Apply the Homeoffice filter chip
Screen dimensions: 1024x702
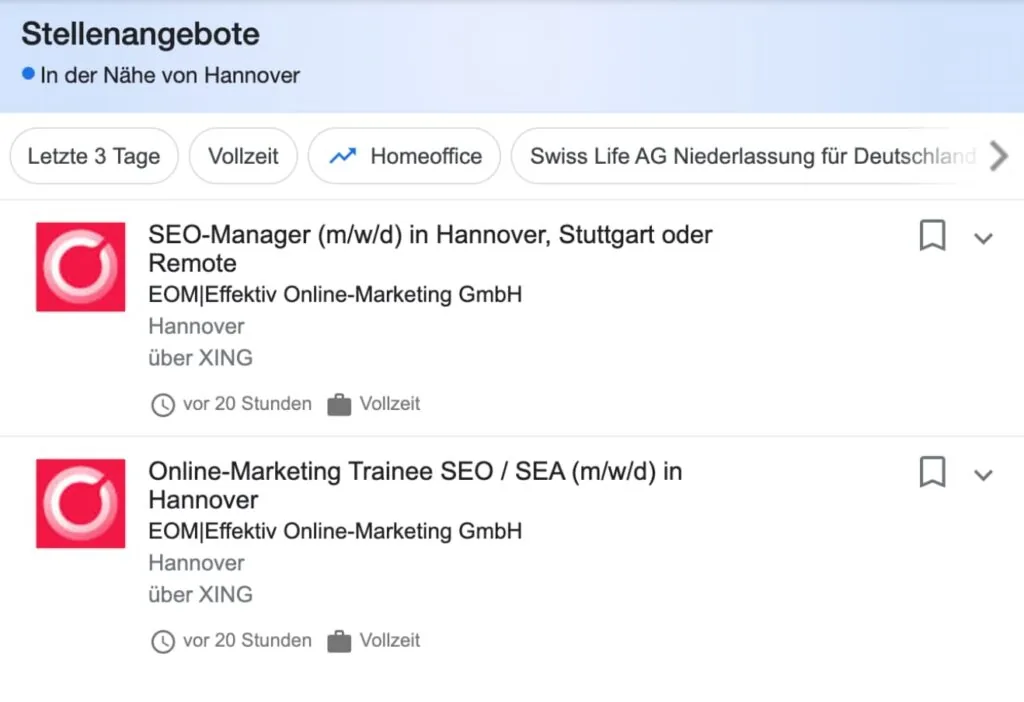click(404, 156)
